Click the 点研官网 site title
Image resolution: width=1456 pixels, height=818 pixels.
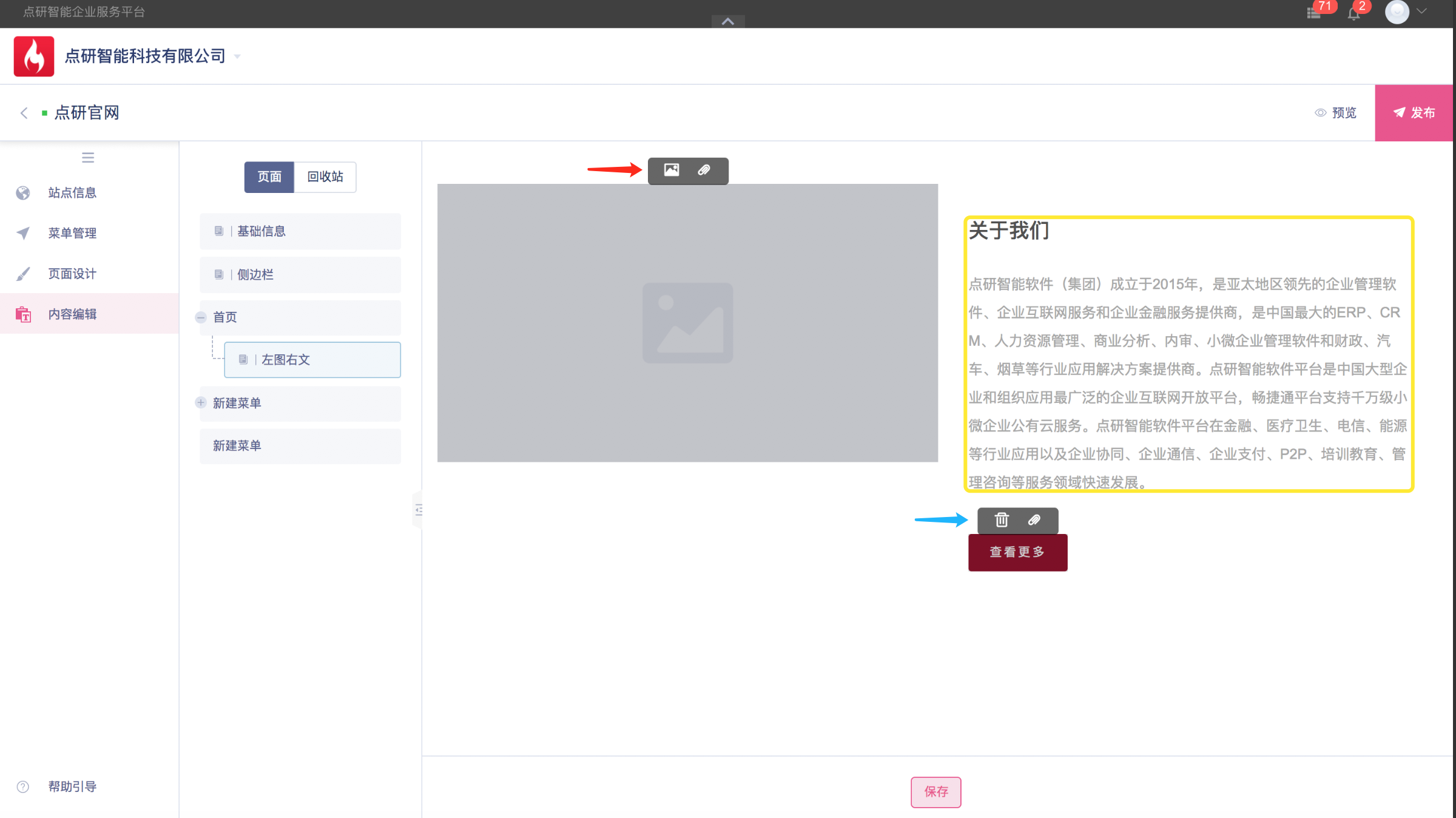pos(87,113)
